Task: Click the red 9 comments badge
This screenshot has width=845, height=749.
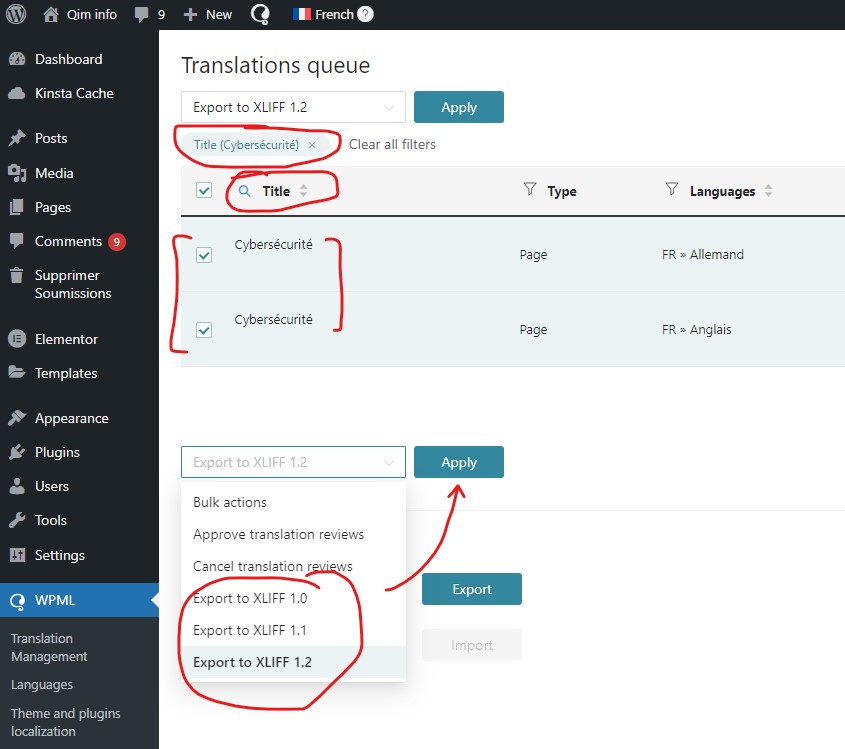Action: tap(116, 242)
